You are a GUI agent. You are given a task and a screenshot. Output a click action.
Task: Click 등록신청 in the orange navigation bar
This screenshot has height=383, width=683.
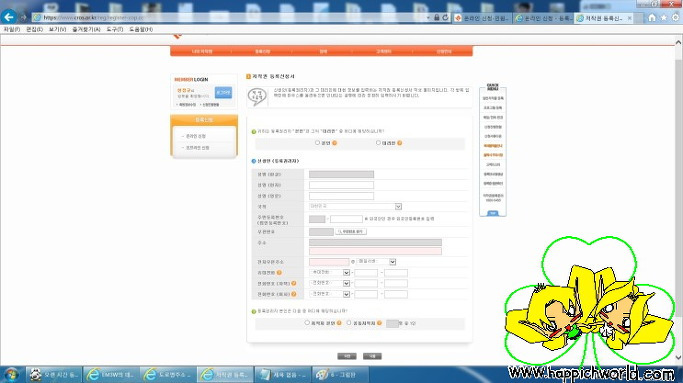(x=262, y=51)
